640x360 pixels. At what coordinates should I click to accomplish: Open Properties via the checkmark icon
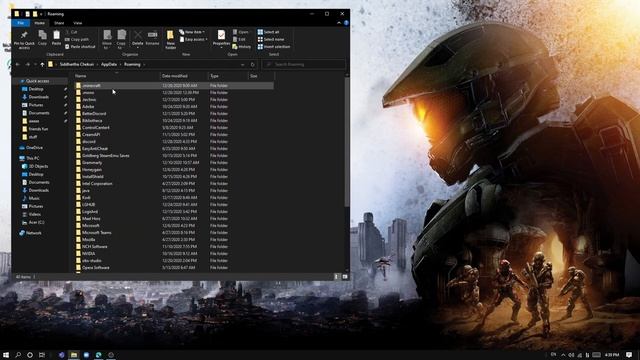point(221,35)
